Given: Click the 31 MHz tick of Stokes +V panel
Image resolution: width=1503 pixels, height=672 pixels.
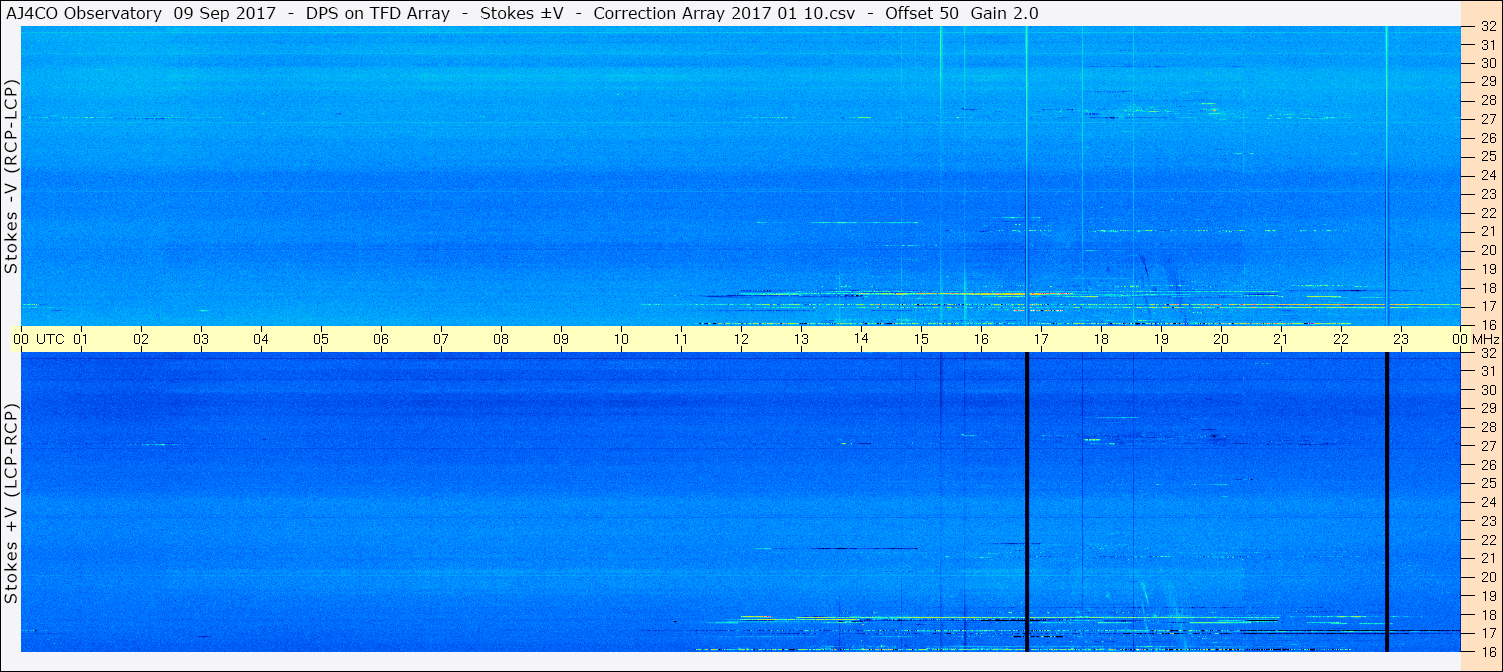Looking at the screenshot, I should 1487,371.
